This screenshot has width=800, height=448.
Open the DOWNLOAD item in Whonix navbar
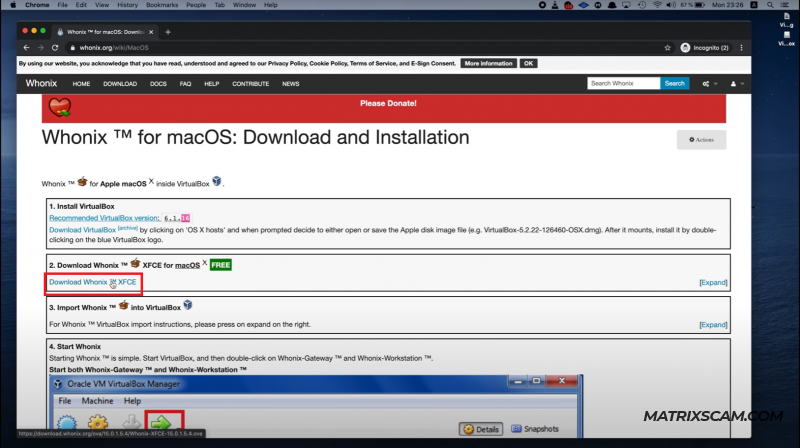[120, 84]
